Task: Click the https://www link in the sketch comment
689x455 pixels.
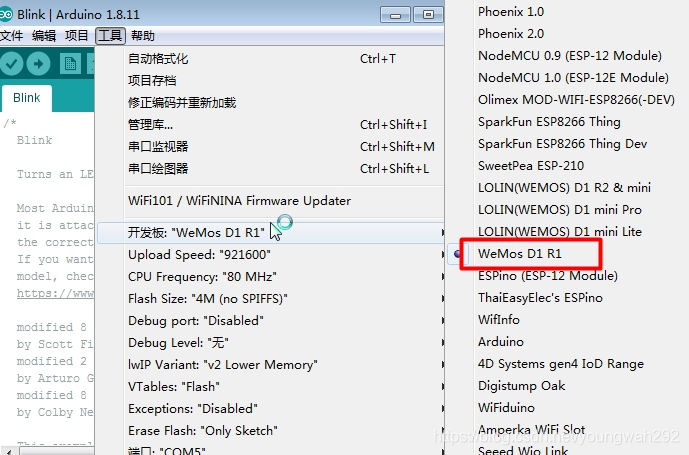Action: point(55,293)
